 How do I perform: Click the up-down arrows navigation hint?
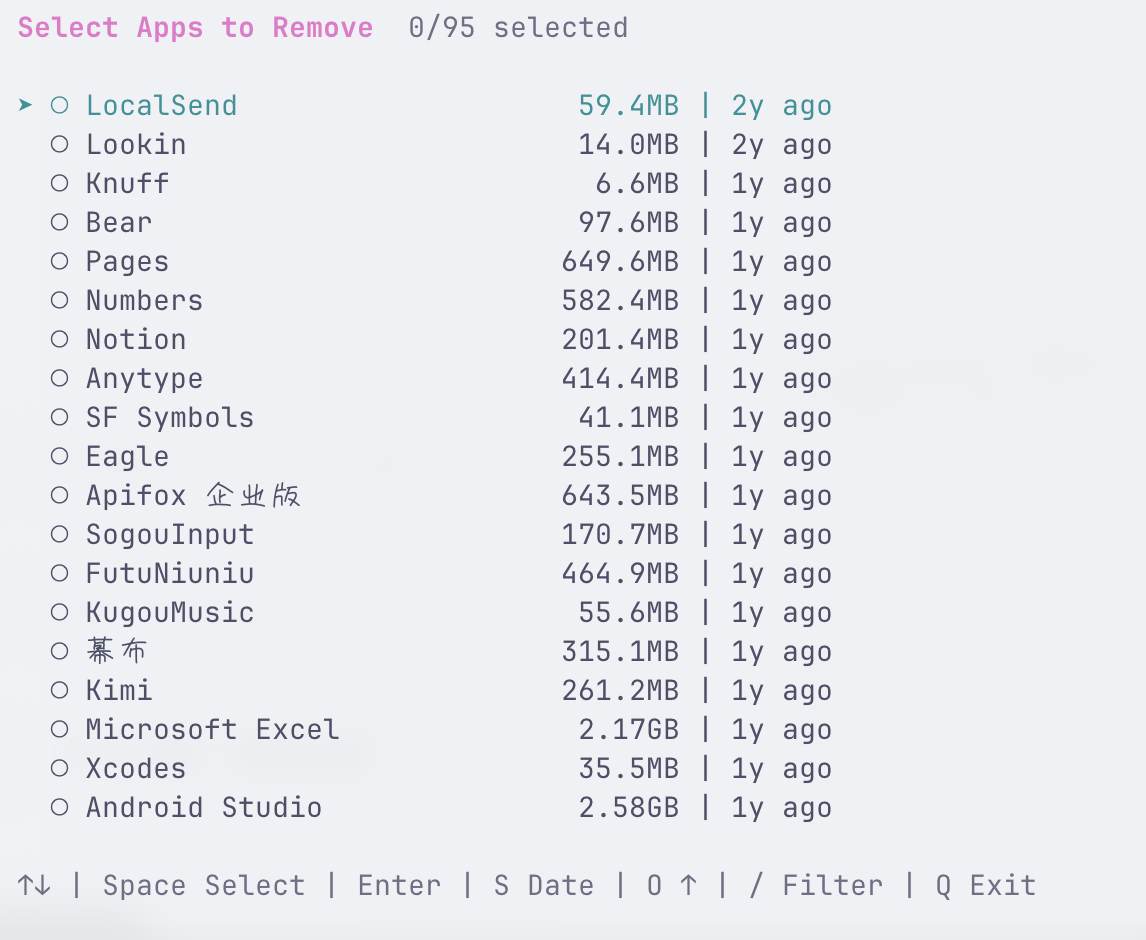click(x=34, y=886)
